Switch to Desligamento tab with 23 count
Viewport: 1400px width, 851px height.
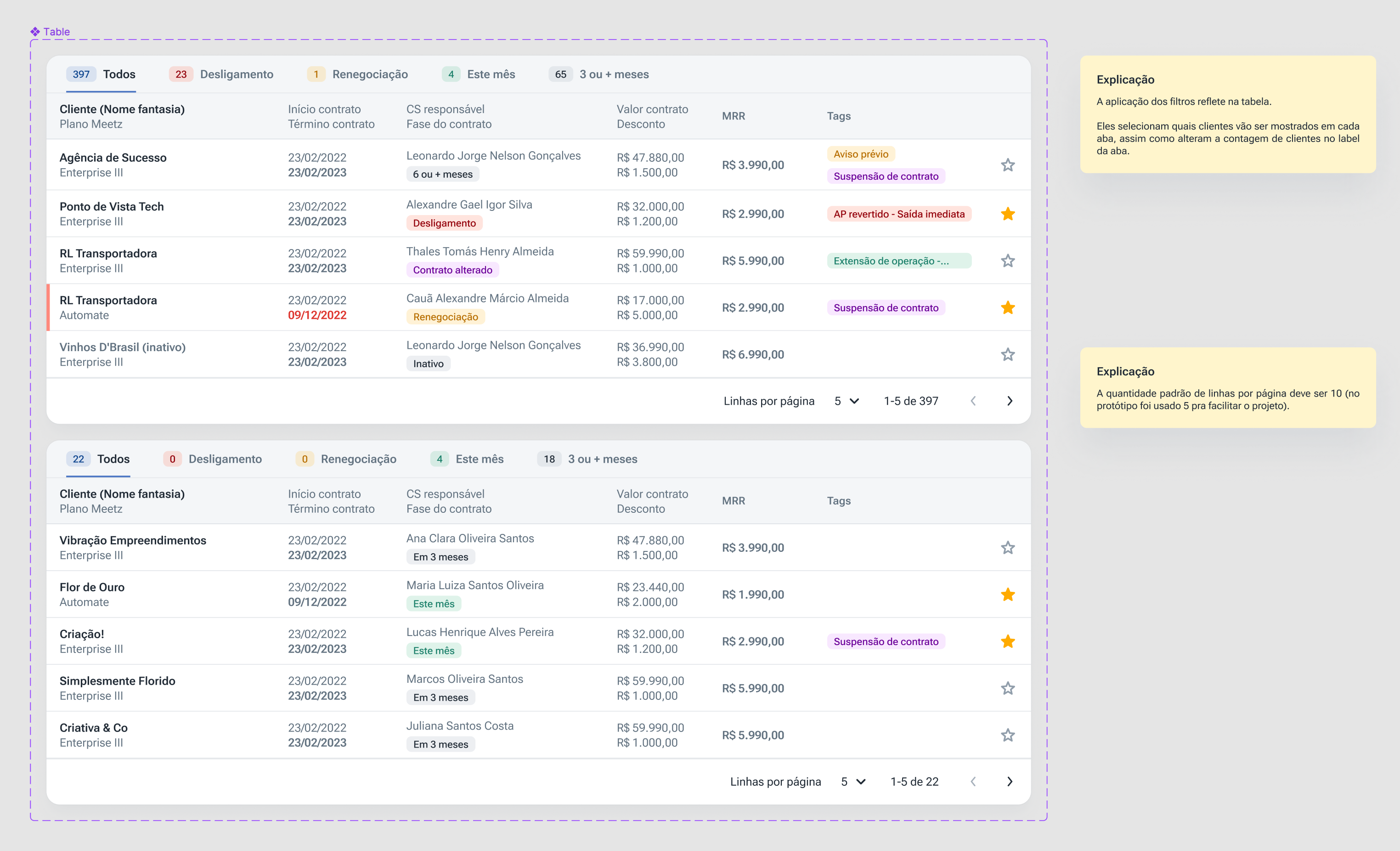[221, 74]
